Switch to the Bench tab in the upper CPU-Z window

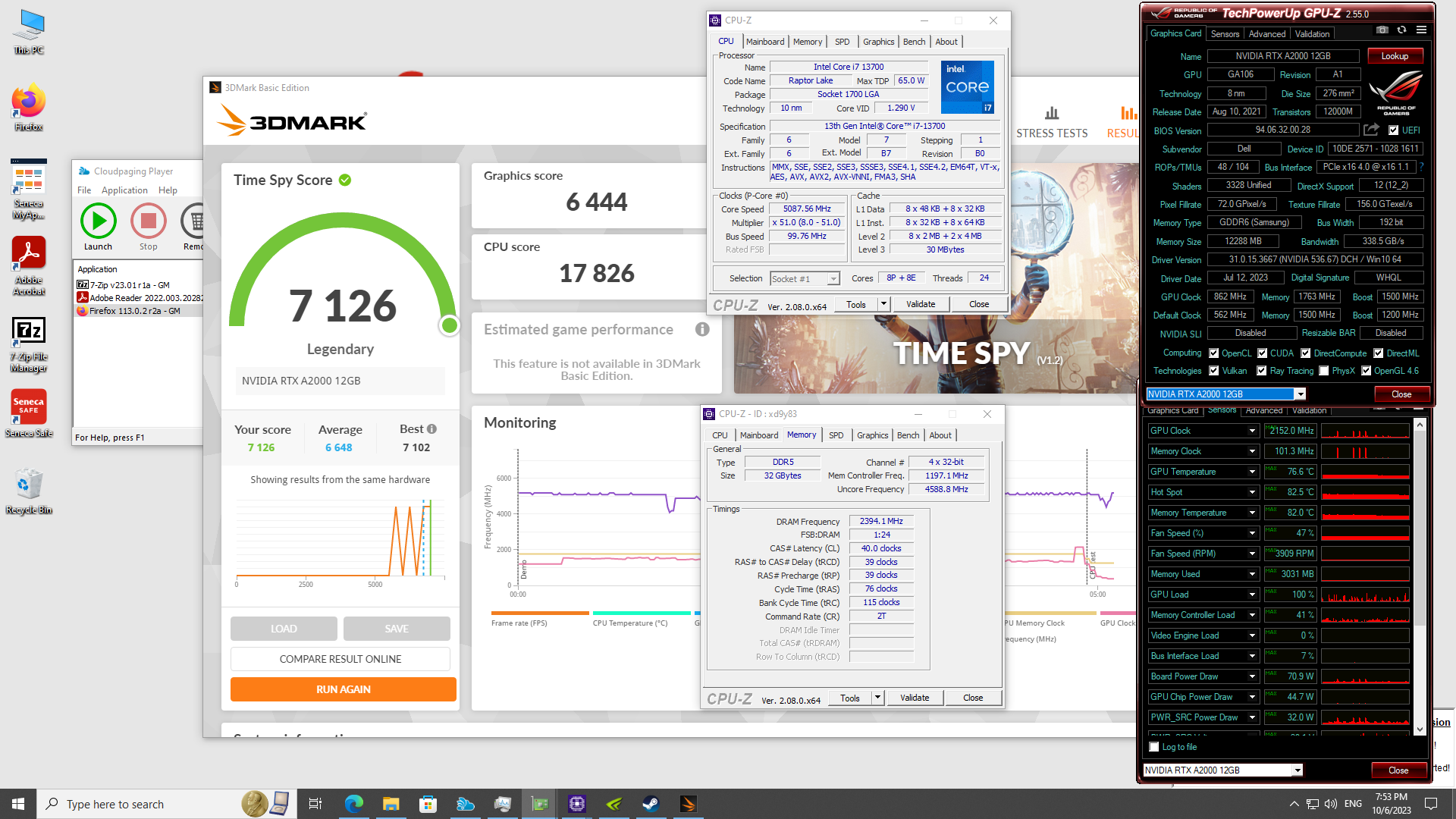914,42
